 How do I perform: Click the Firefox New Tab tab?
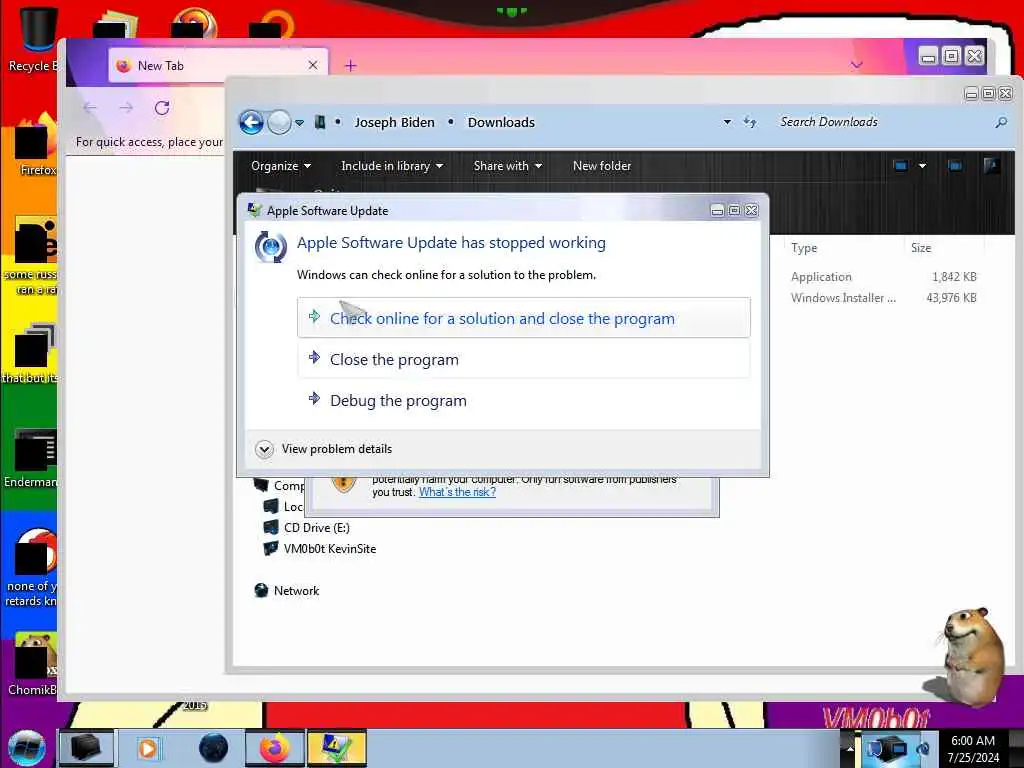[217, 65]
